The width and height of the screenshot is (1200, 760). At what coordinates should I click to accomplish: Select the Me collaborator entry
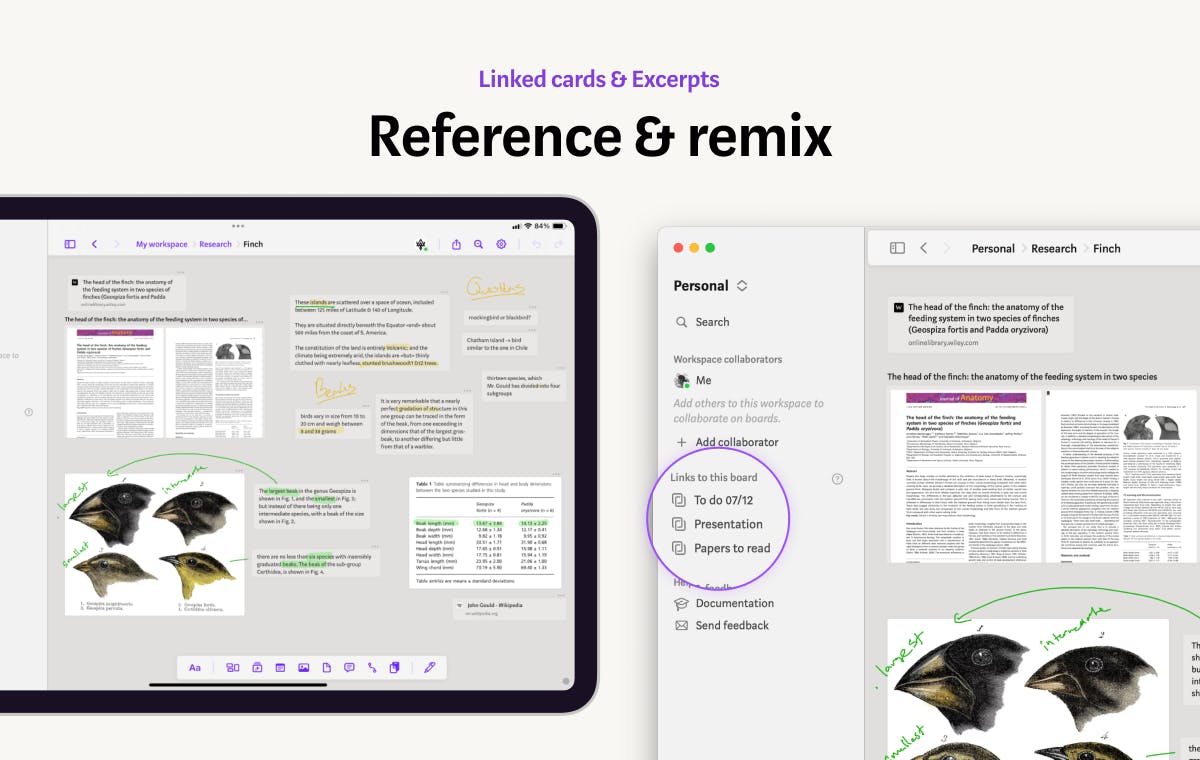(x=693, y=381)
